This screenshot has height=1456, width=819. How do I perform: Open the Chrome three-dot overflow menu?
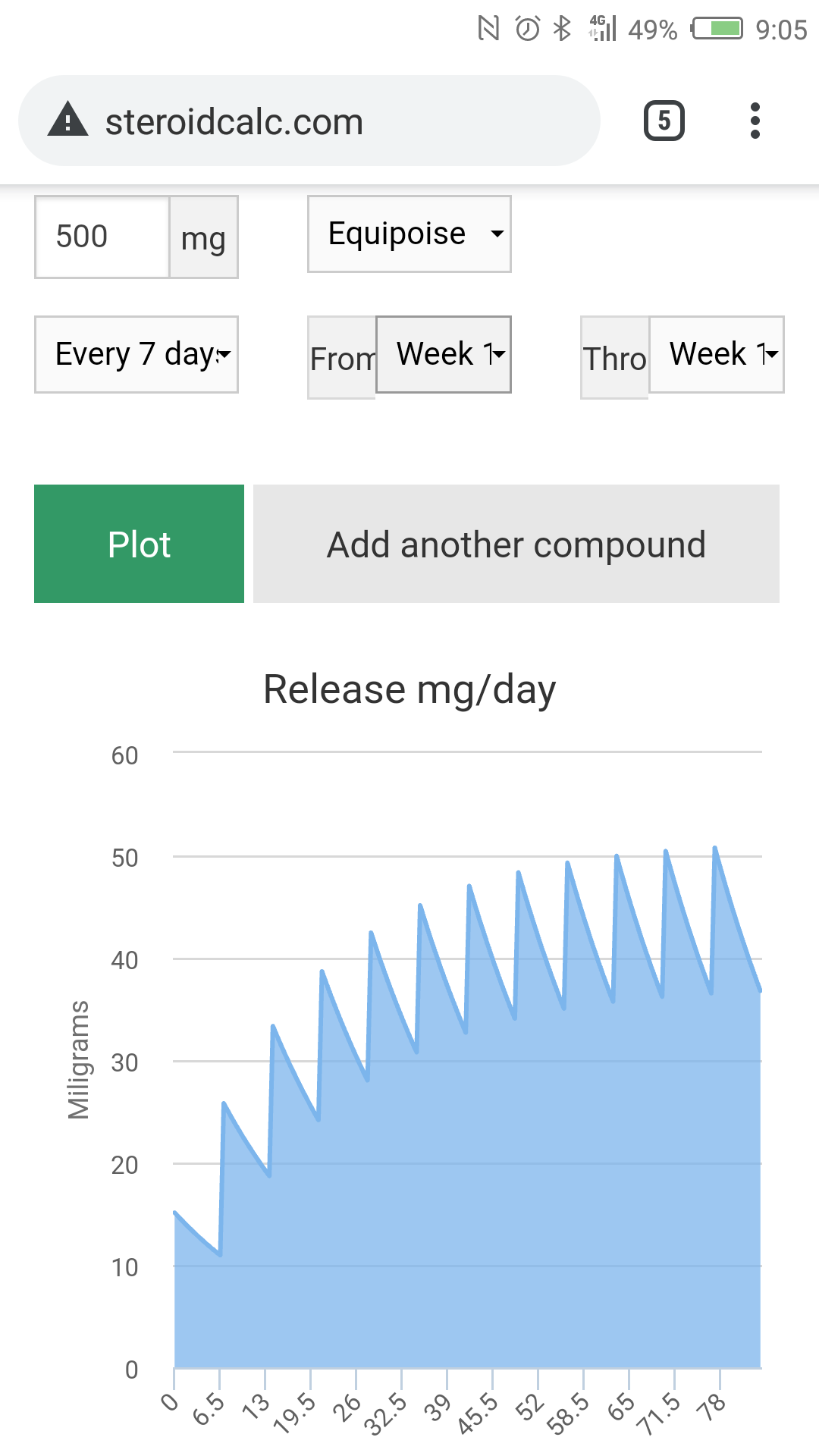[x=755, y=121]
